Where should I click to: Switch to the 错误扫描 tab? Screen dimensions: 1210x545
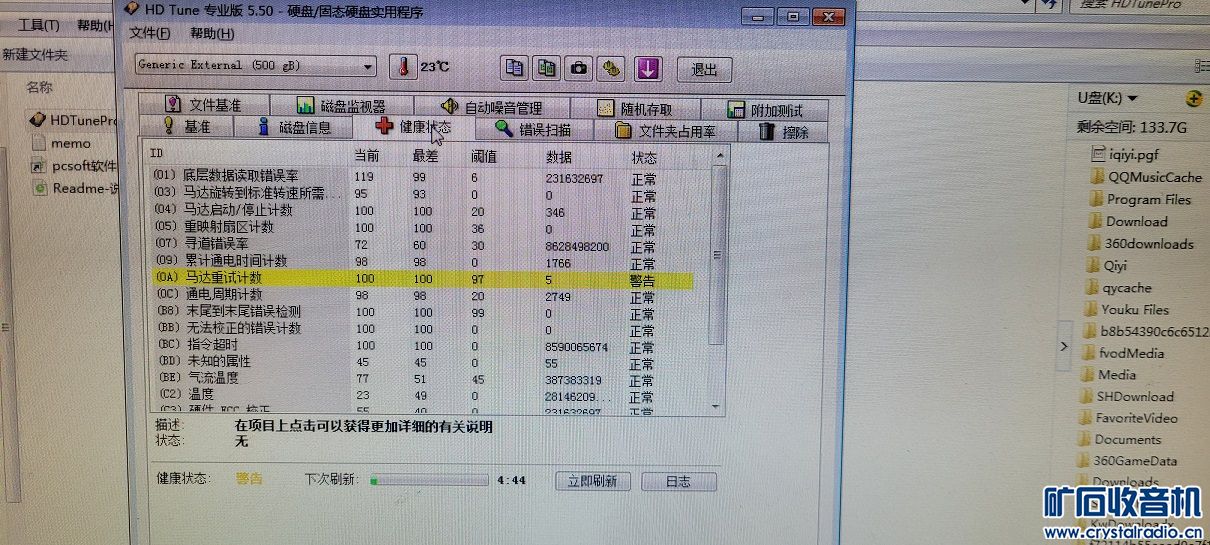coord(533,130)
